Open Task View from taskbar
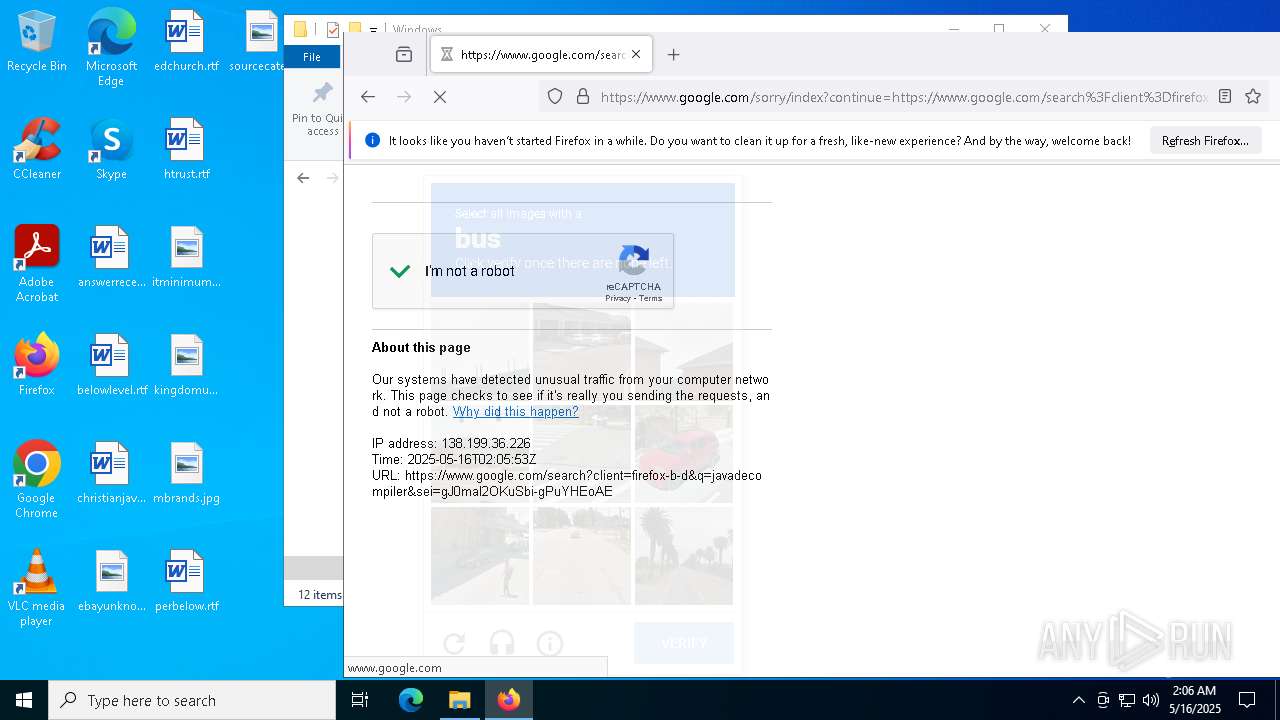Screen dimensions: 1280x720 pos(360,700)
